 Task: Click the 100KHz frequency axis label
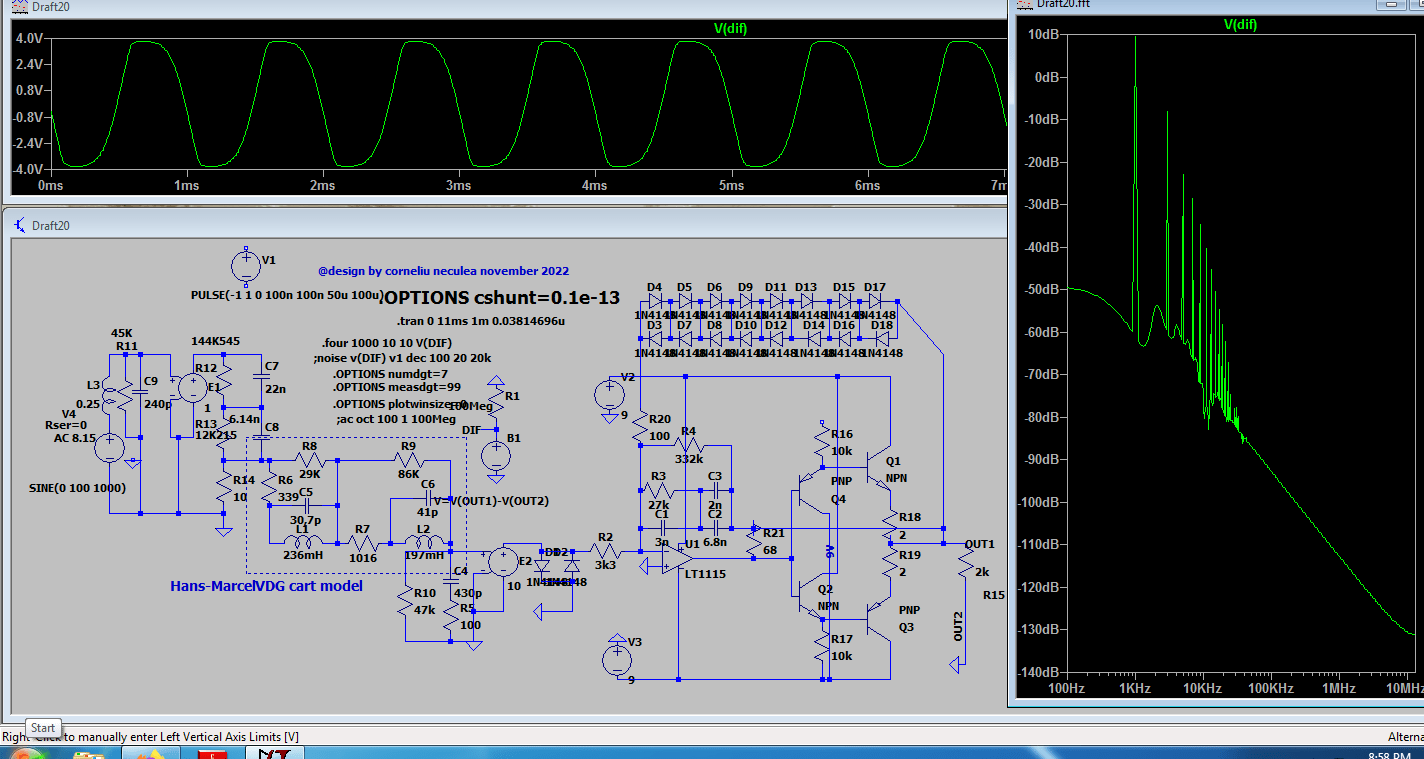click(1270, 689)
